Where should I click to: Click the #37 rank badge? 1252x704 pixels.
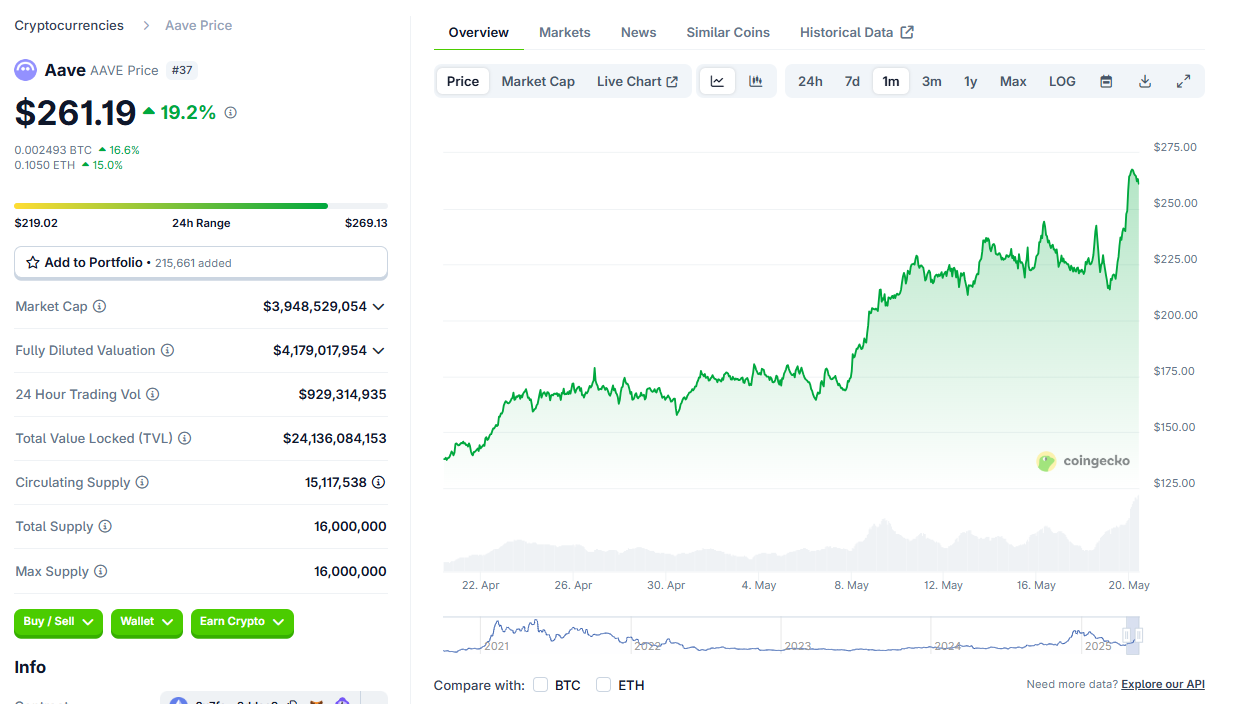pos(182,70)
